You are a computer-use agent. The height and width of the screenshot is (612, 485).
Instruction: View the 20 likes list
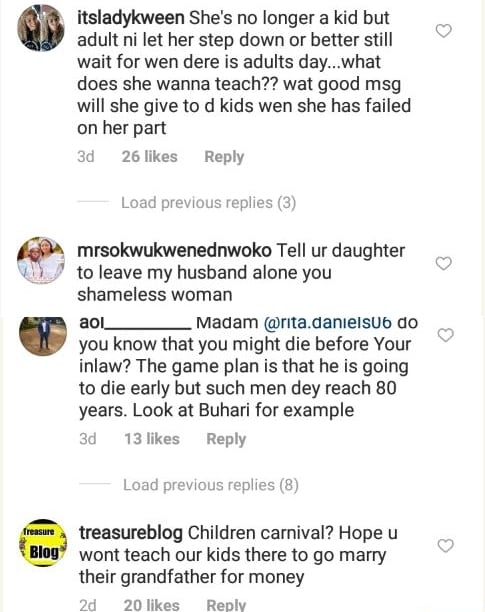point(151,605)
